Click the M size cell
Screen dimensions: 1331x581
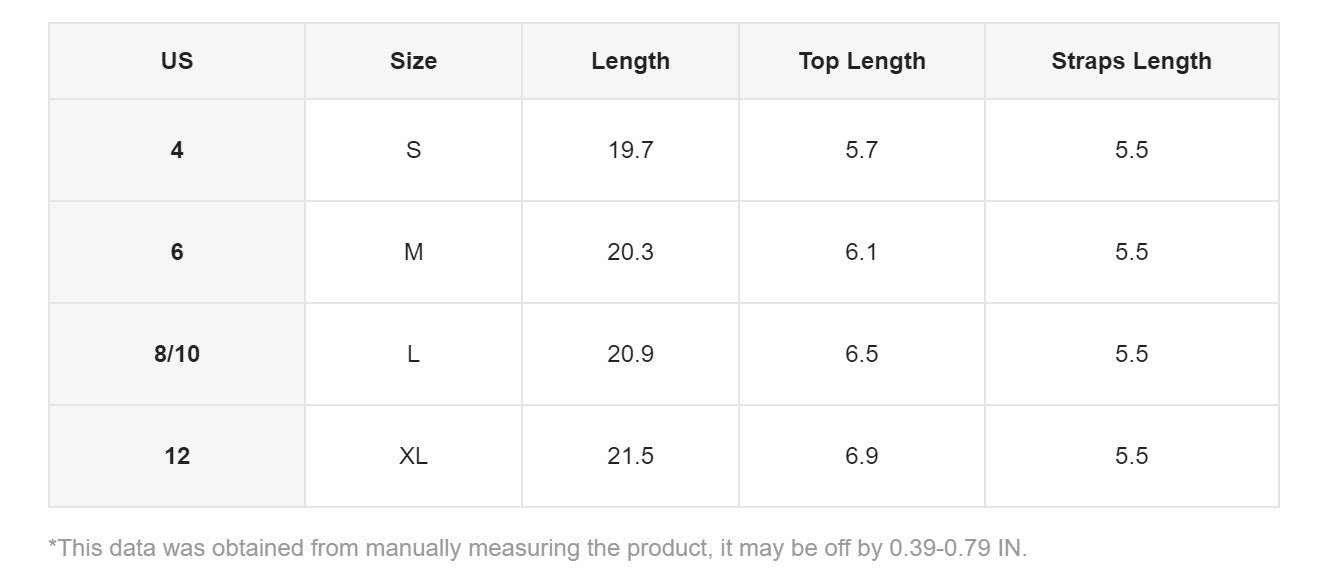(x=413, y=252)
